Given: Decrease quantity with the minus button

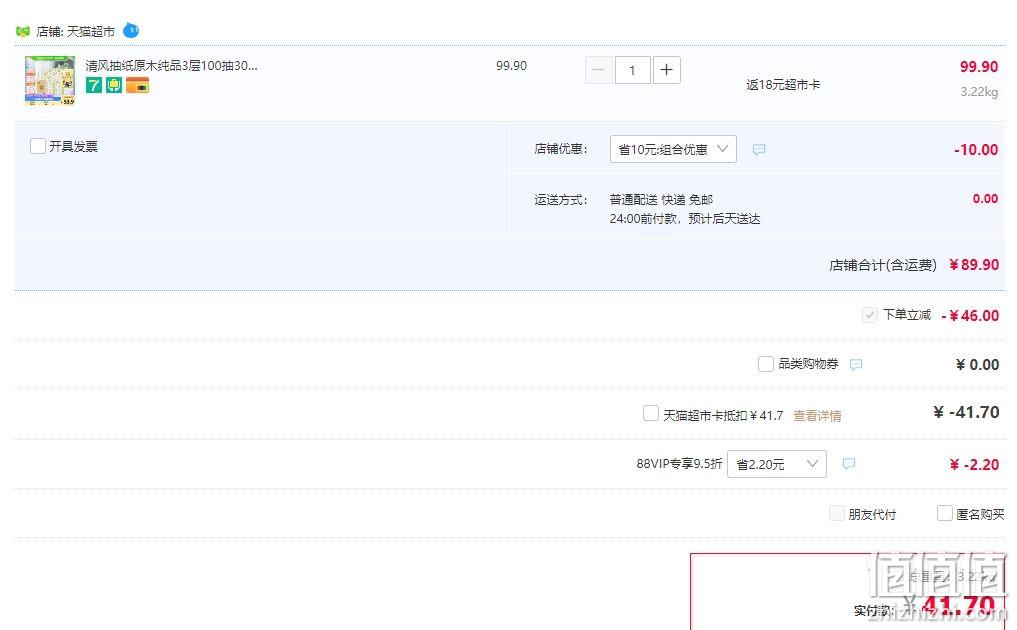Looking at the screenshot, I should click(599, 70).
